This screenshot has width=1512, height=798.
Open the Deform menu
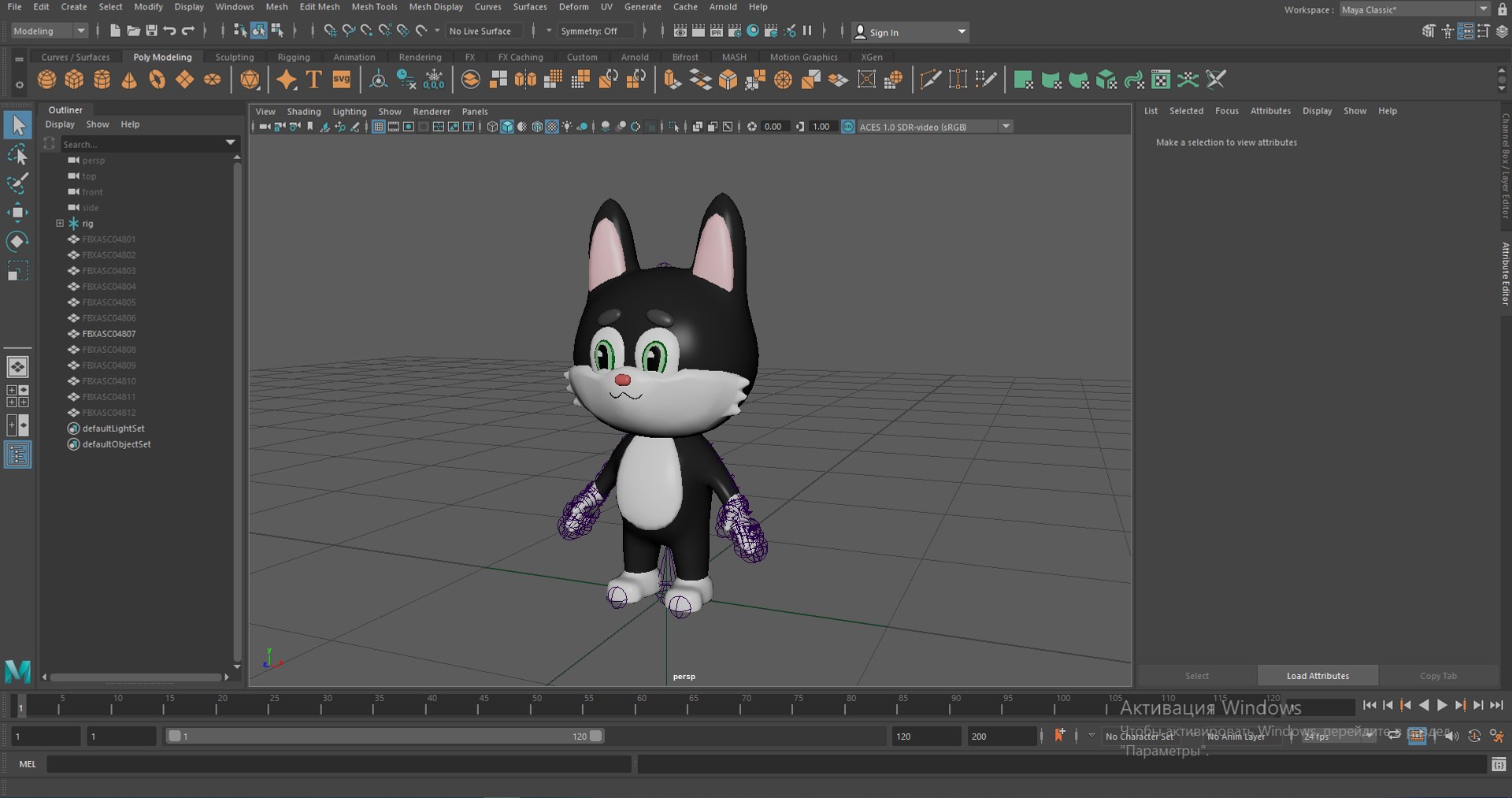(573, 7)
